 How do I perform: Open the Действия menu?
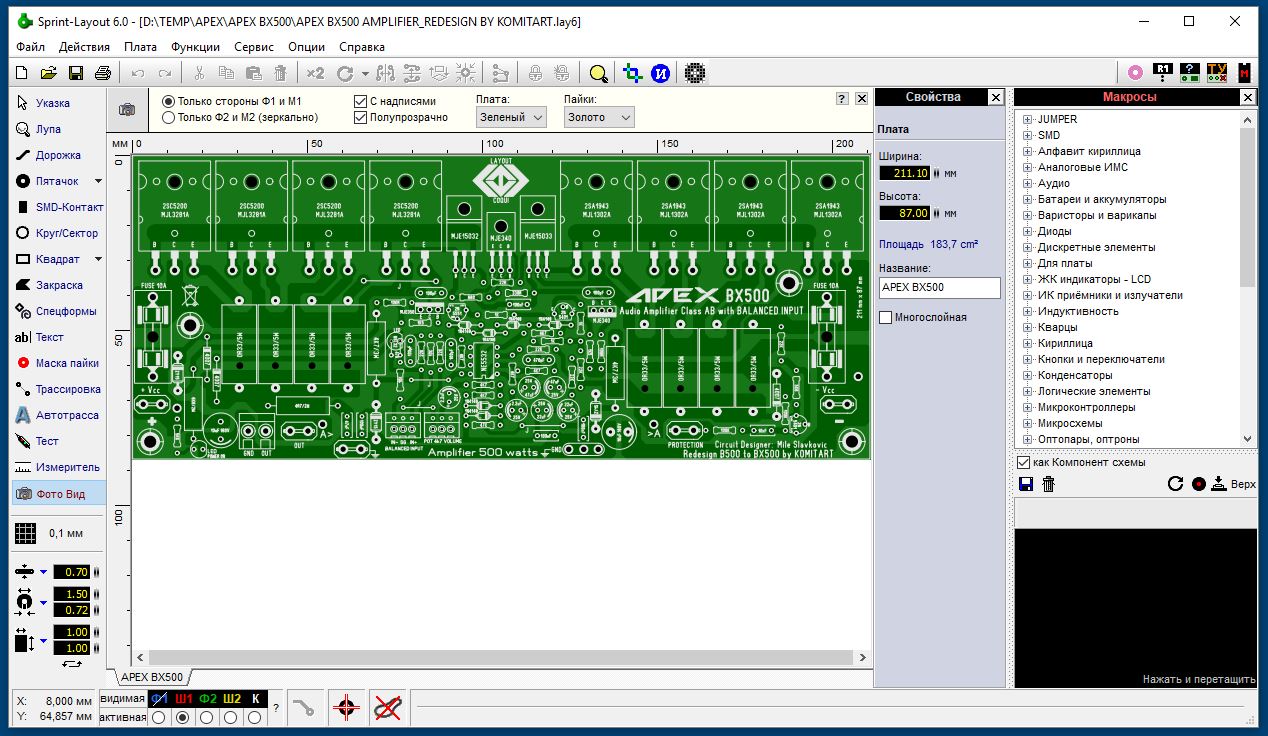[x=84, y=46]
